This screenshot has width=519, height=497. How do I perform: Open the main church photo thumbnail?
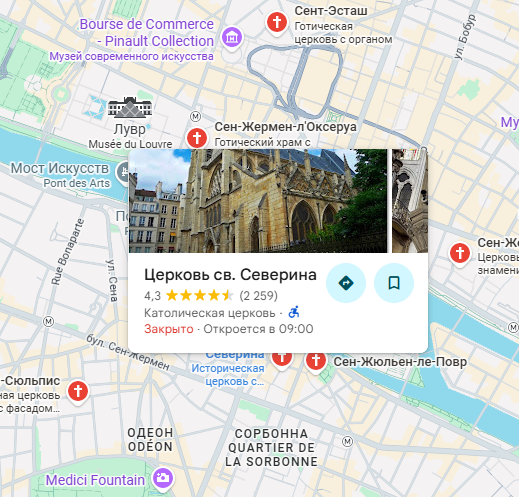click(258, 201)
